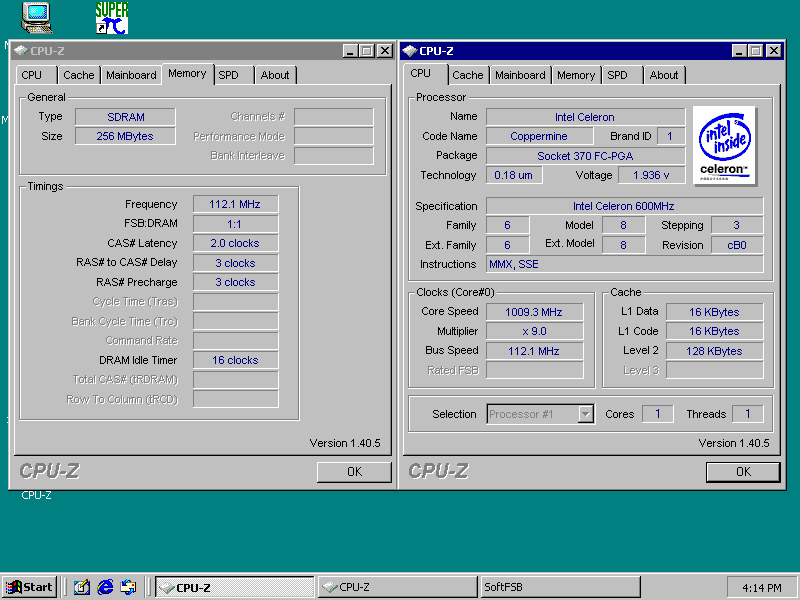Viewport: 800px width, 600px height.
Task: Click the 1.936 v voltage value
Action: pyautogui.click(x=652, y=175)
